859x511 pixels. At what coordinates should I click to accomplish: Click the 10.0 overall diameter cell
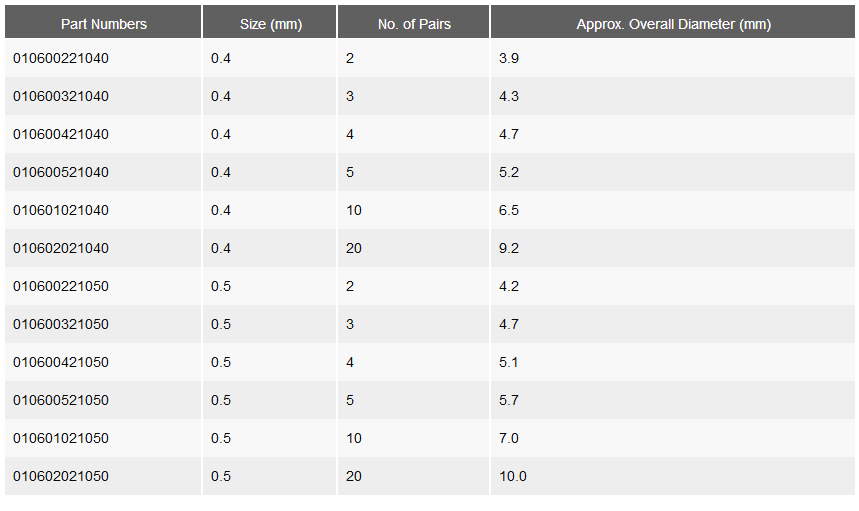coord(673,476)
